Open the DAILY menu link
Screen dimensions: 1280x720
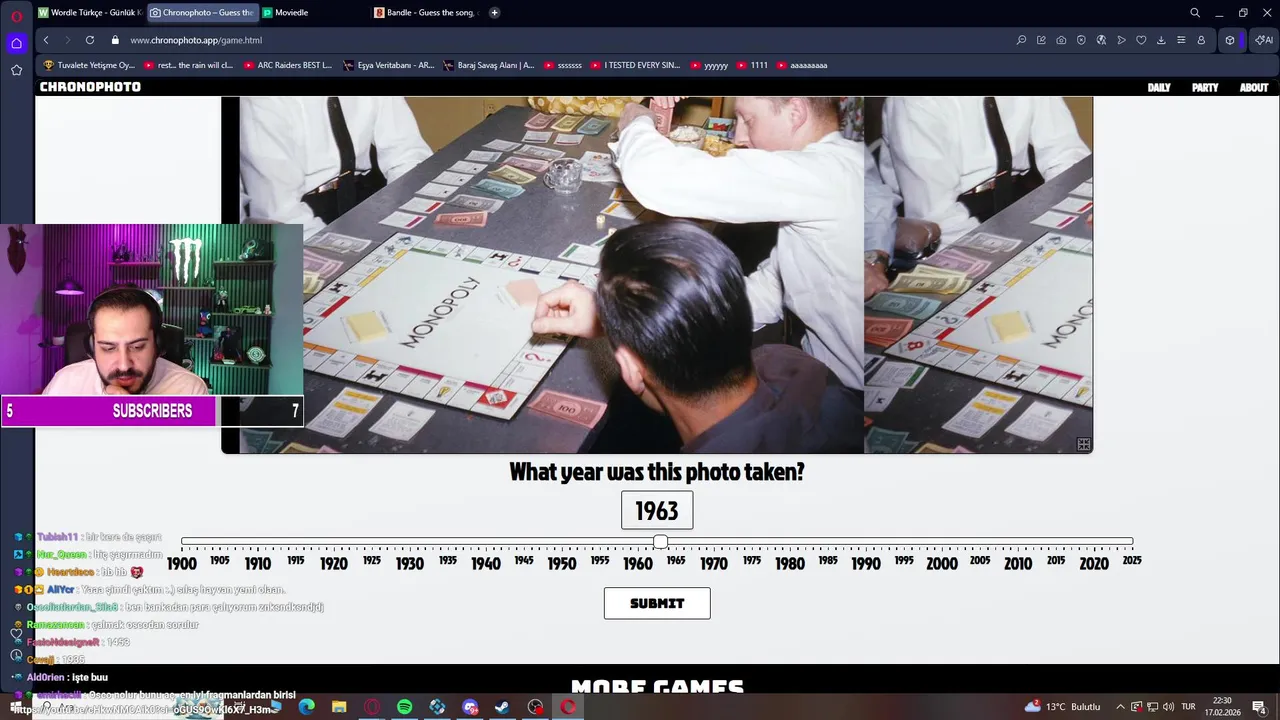click(1159, 88)
